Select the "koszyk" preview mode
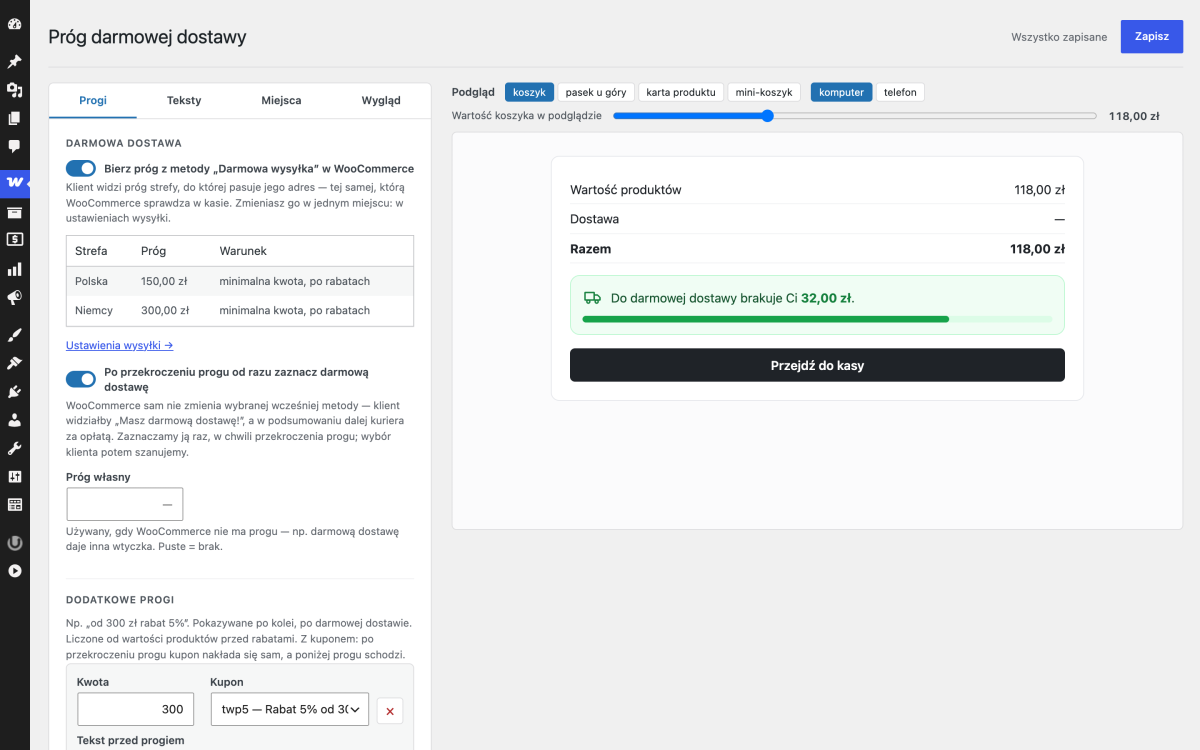Screen dimensions: 1200x750 [x=529, y=92]
